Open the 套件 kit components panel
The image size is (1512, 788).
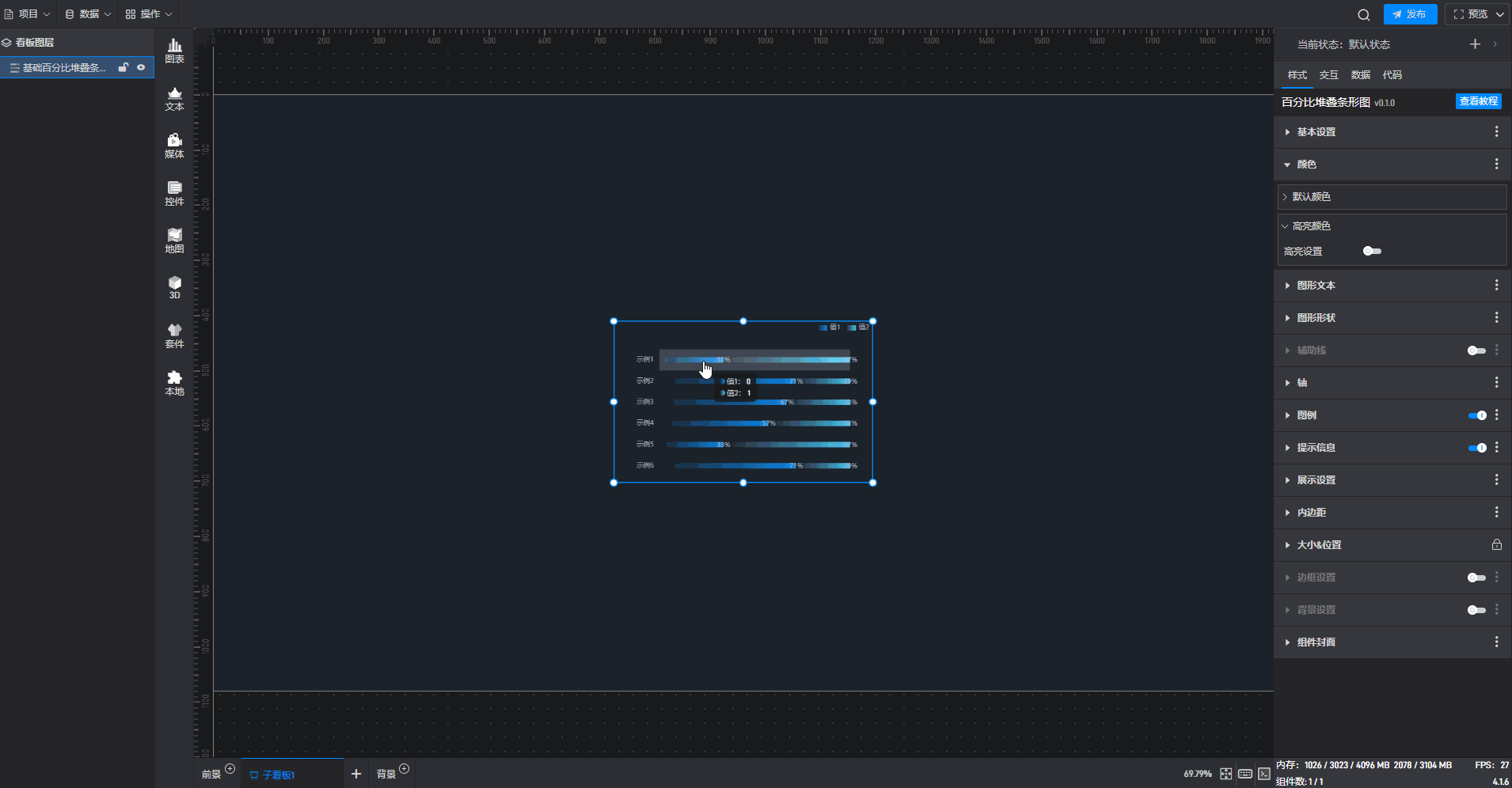pos(174,335)
